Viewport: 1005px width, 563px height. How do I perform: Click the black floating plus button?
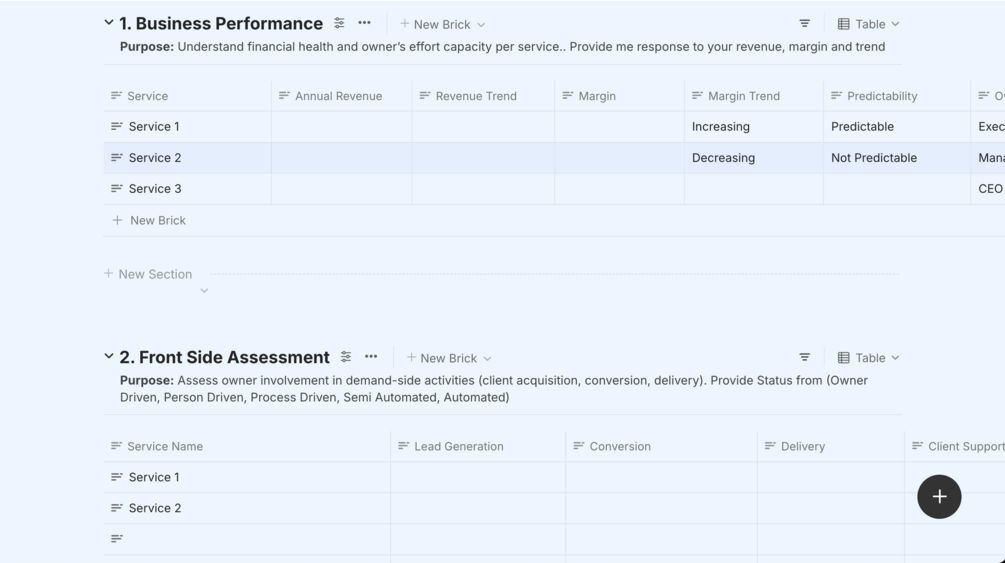pyautogui.click(x=939, y=497)
